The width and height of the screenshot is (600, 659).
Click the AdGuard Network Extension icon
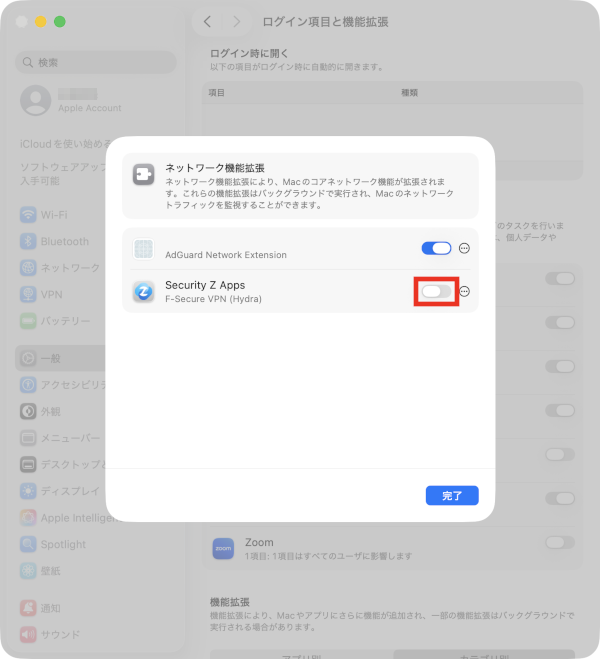(143, 248)
